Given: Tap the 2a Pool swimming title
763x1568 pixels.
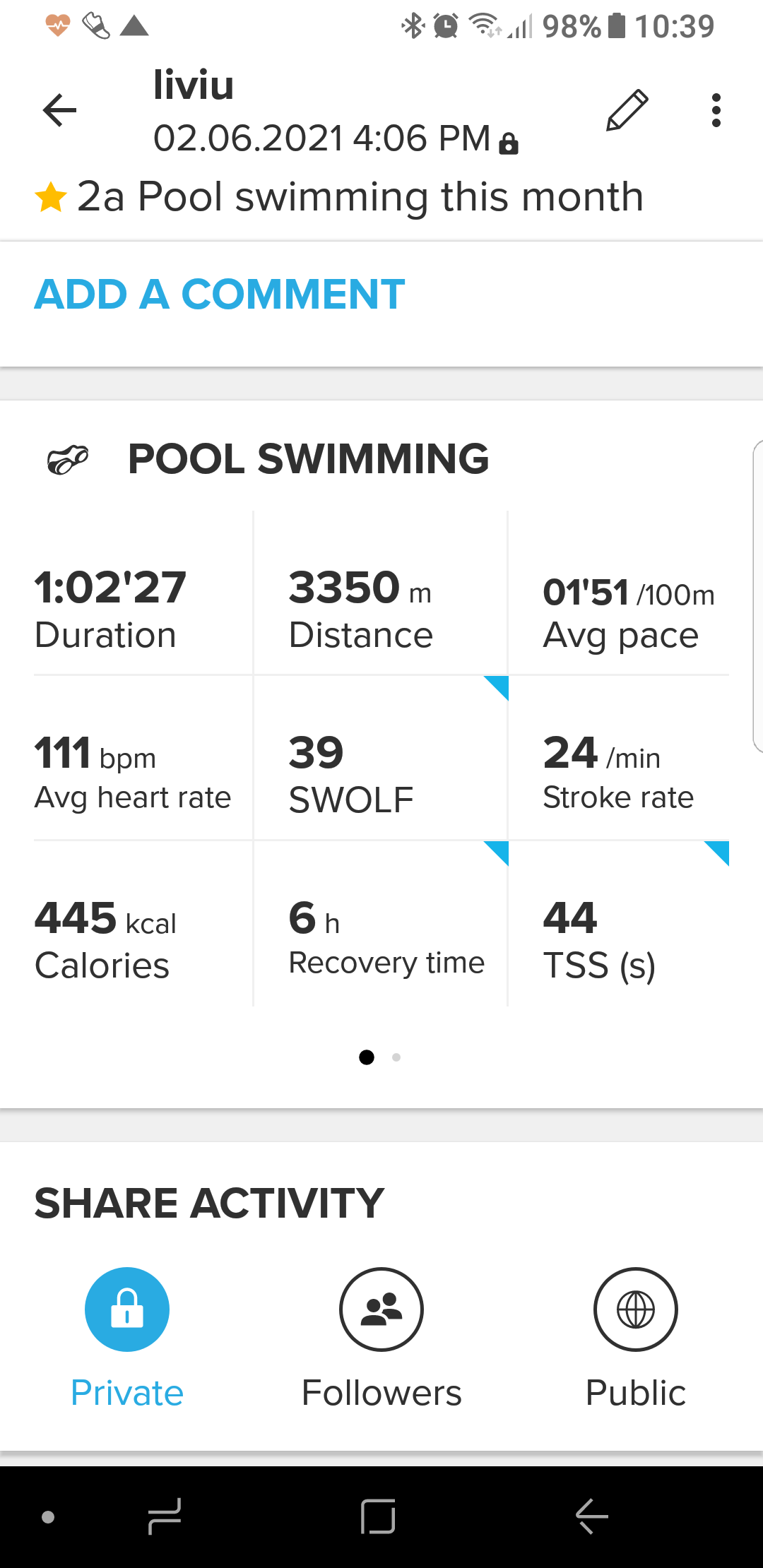Looking at the screenshot, I should point(360,197).
